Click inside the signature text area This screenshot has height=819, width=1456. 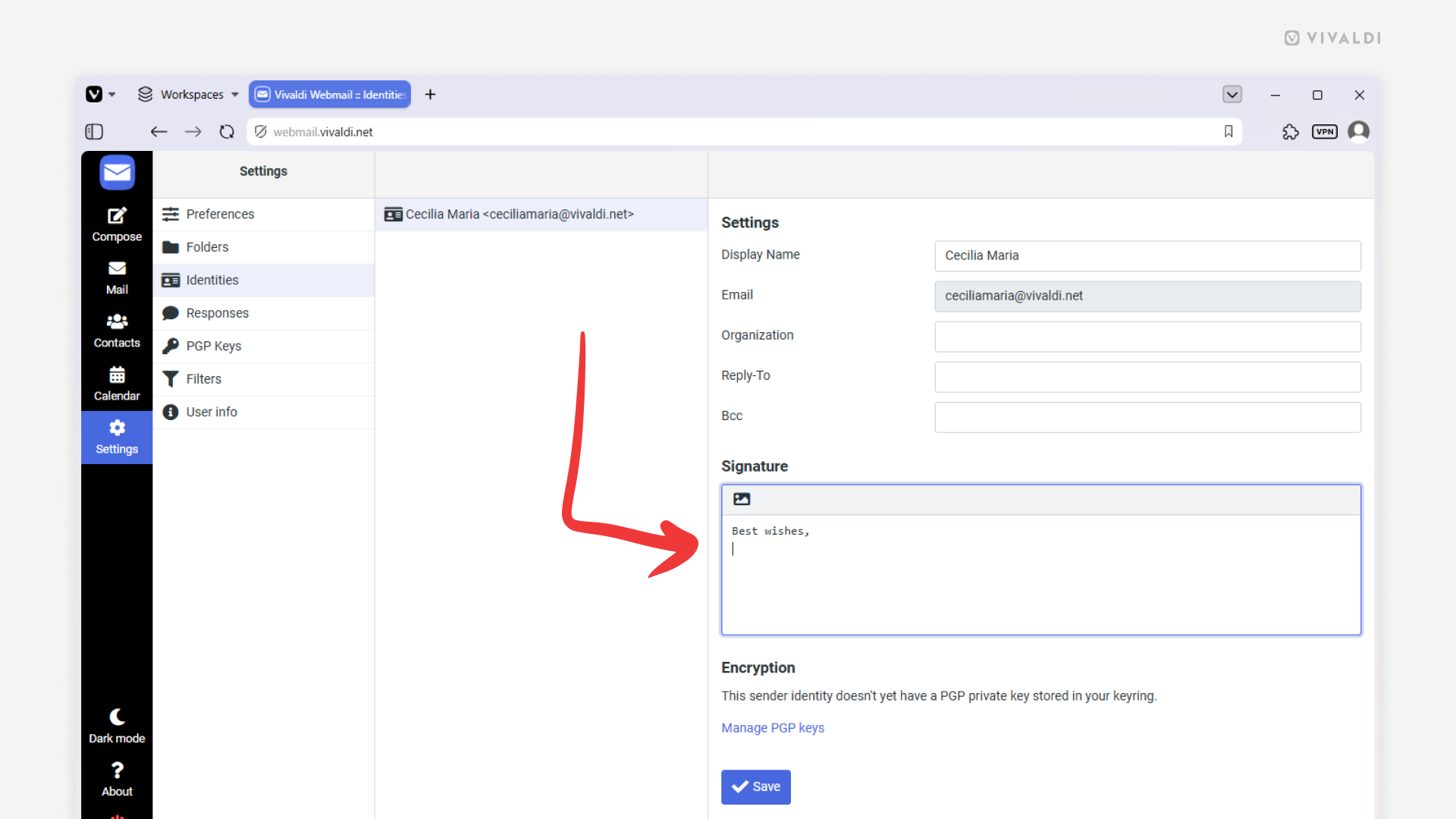coord(1041,574)
